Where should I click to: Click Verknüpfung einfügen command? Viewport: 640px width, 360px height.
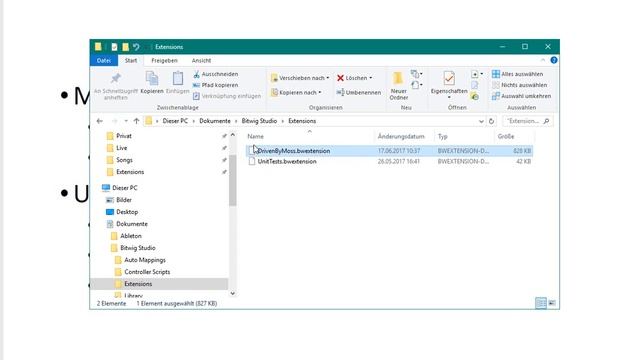[227, 96]
